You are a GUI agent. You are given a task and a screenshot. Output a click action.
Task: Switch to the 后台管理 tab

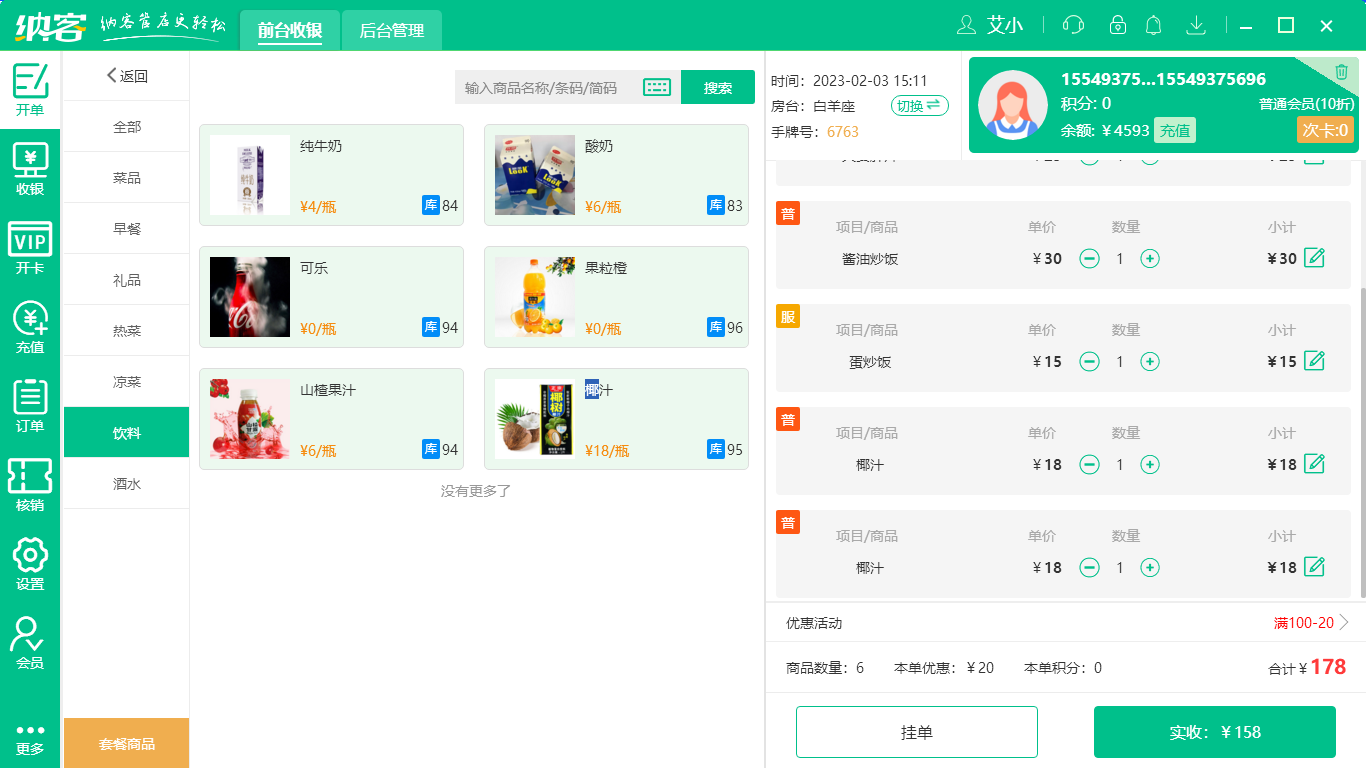pos(391,30)
